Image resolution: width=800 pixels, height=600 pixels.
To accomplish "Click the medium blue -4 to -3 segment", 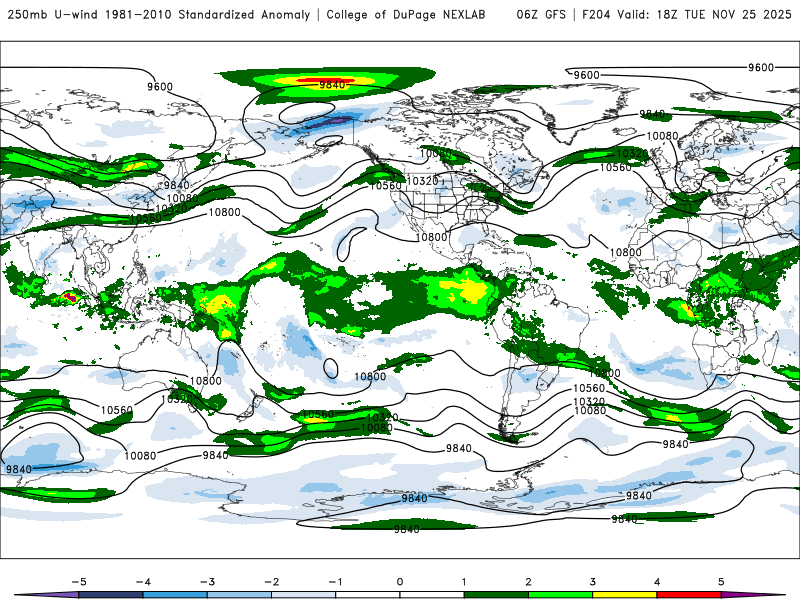I will (175, 595).
